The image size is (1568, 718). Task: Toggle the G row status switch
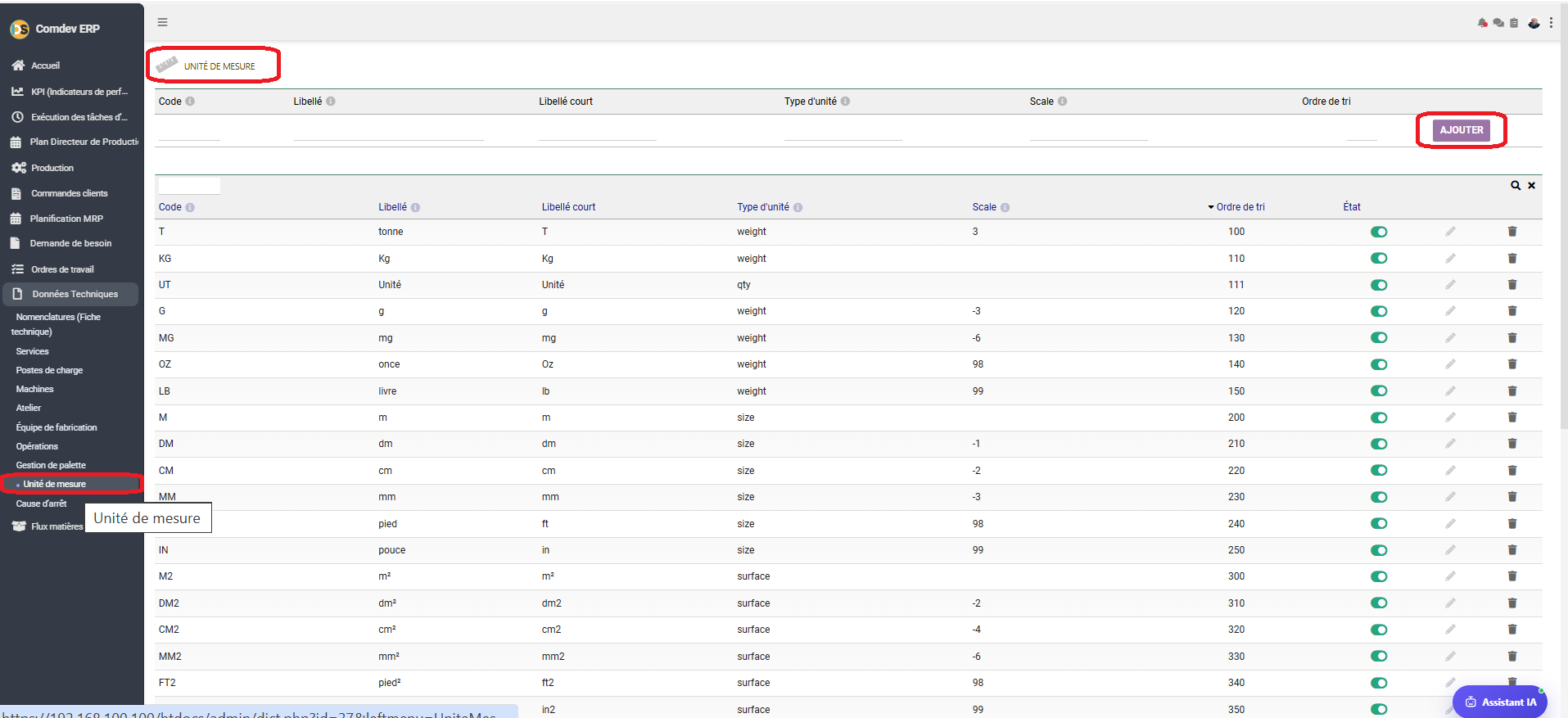point(1379,311)
